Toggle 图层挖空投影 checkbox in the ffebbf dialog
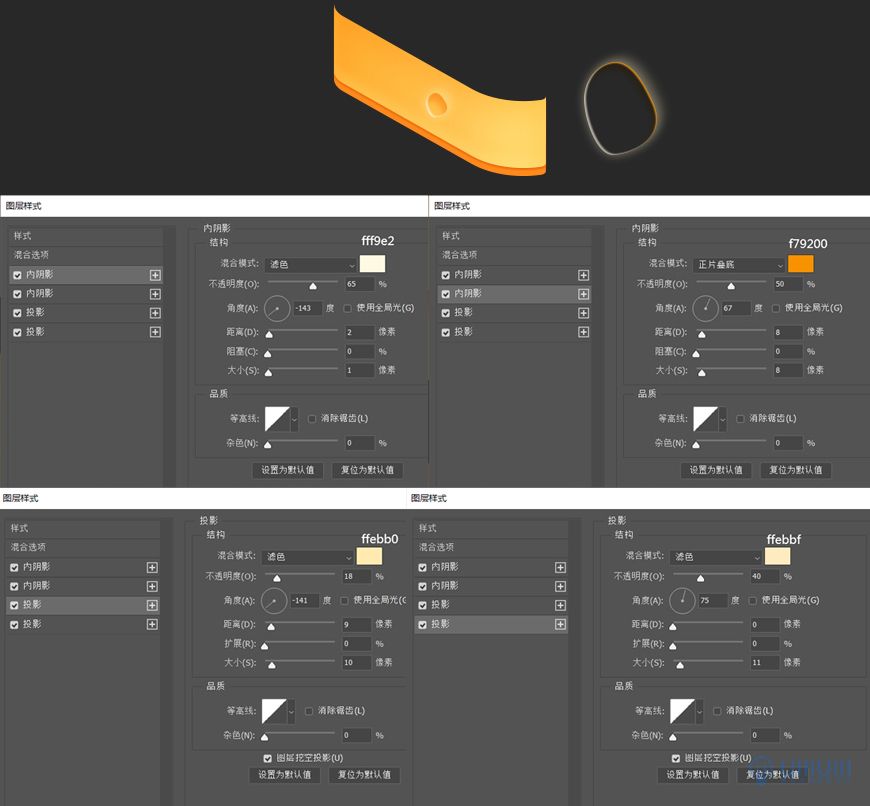 click(677, 758)
